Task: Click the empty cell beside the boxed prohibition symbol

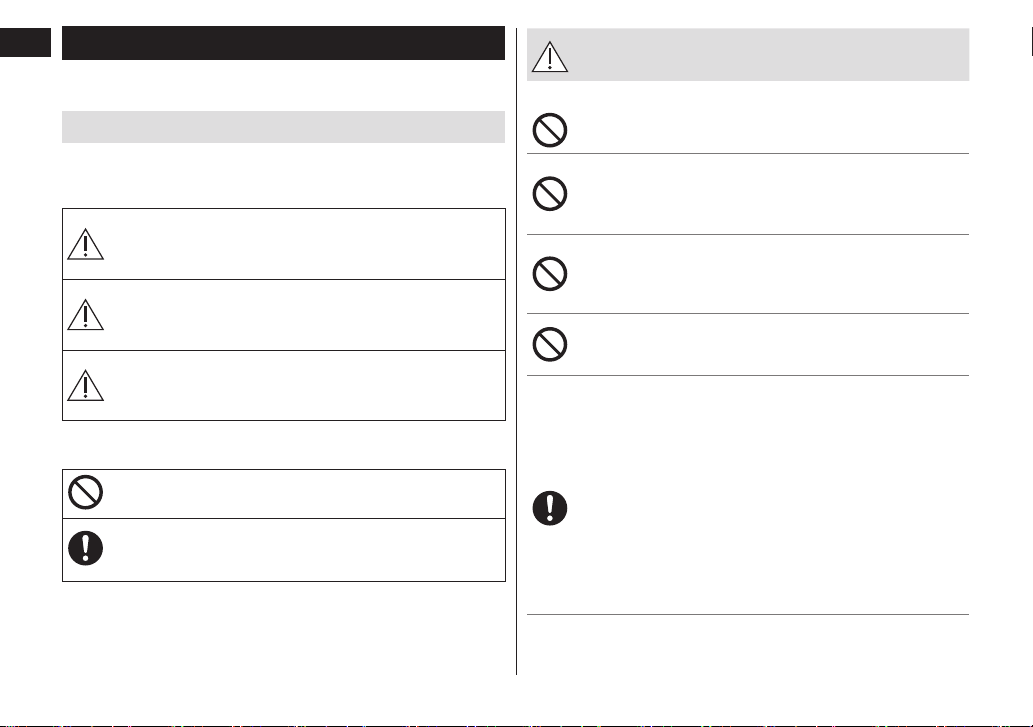Action: (305, 494)
